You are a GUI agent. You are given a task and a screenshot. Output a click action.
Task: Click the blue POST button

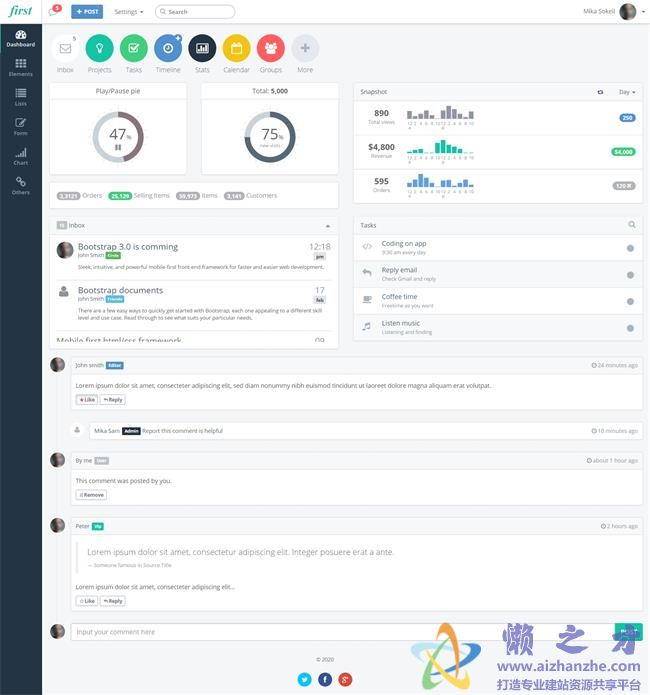87,12
